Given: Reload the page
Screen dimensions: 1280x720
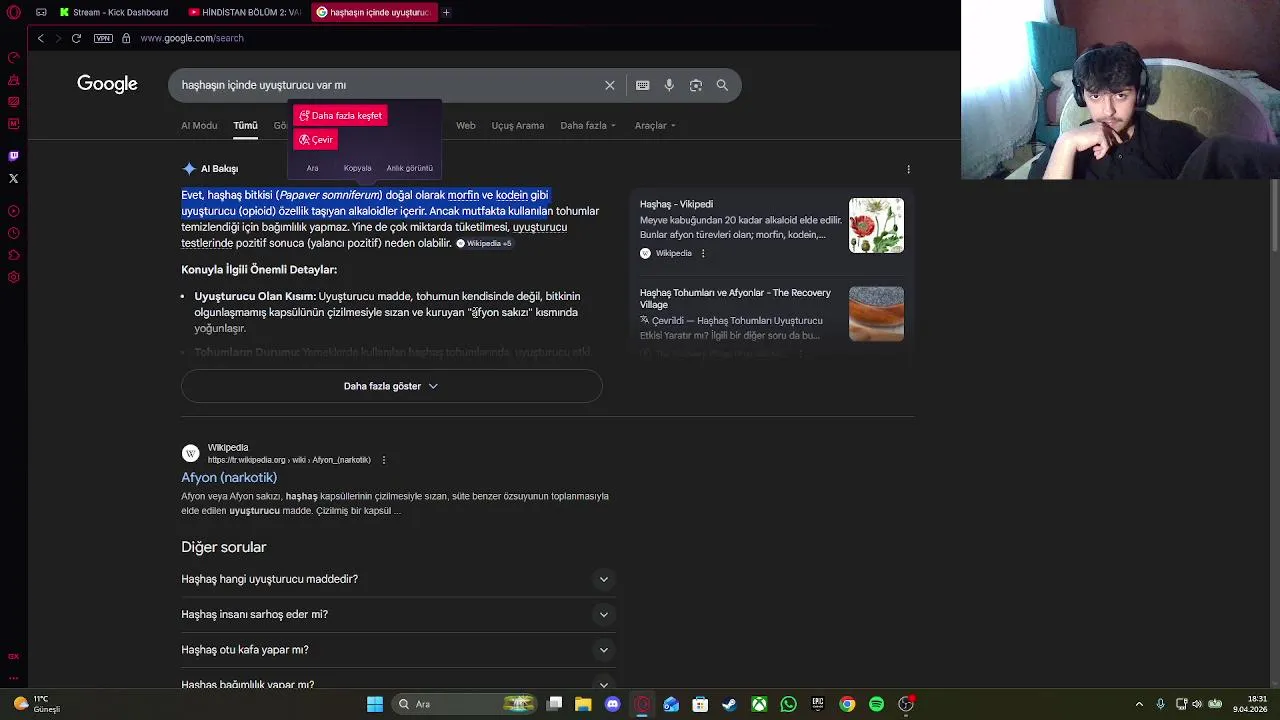Looking at the screenshot, I should pos(76,38).
